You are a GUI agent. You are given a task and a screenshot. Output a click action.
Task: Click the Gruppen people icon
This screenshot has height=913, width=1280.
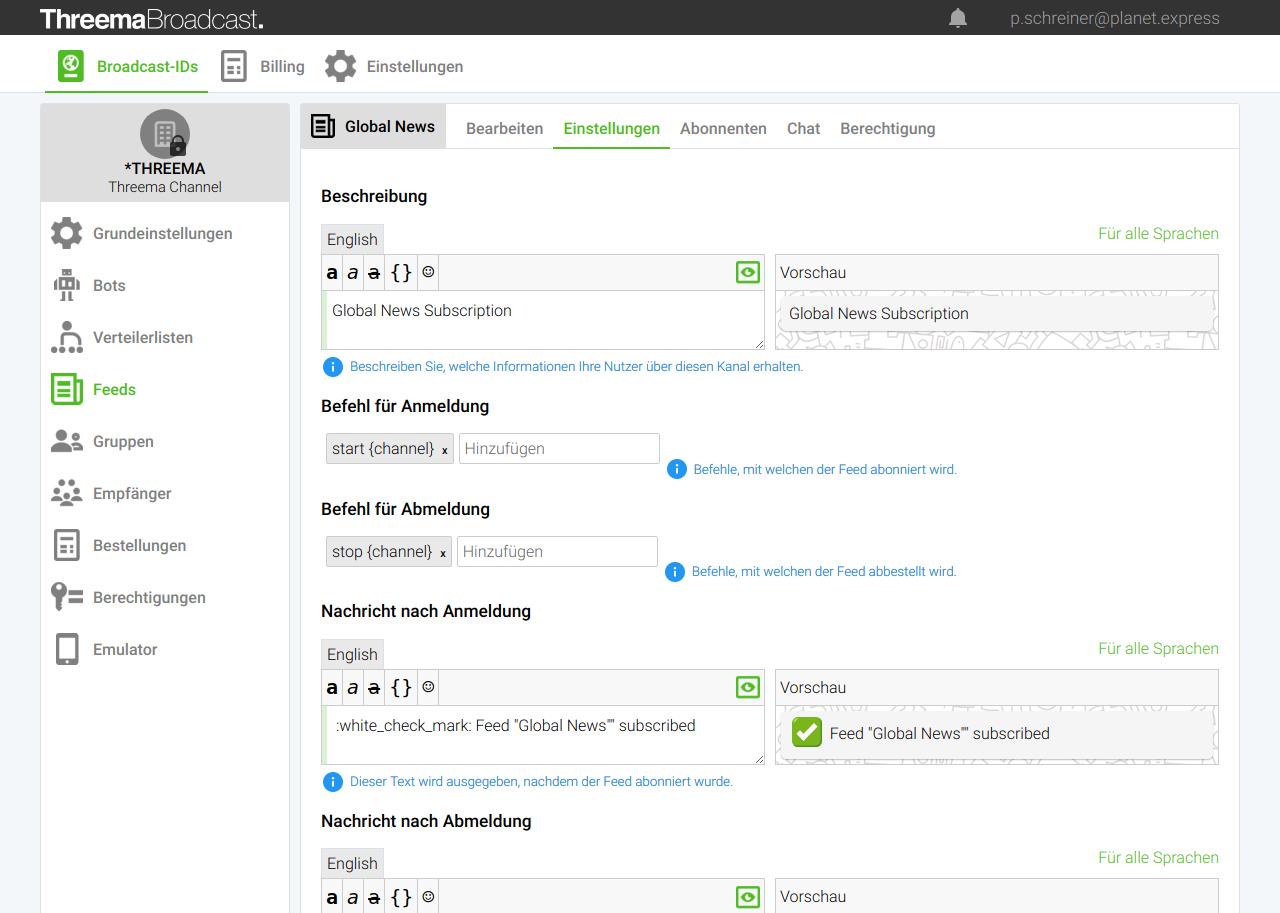point(67,441)
